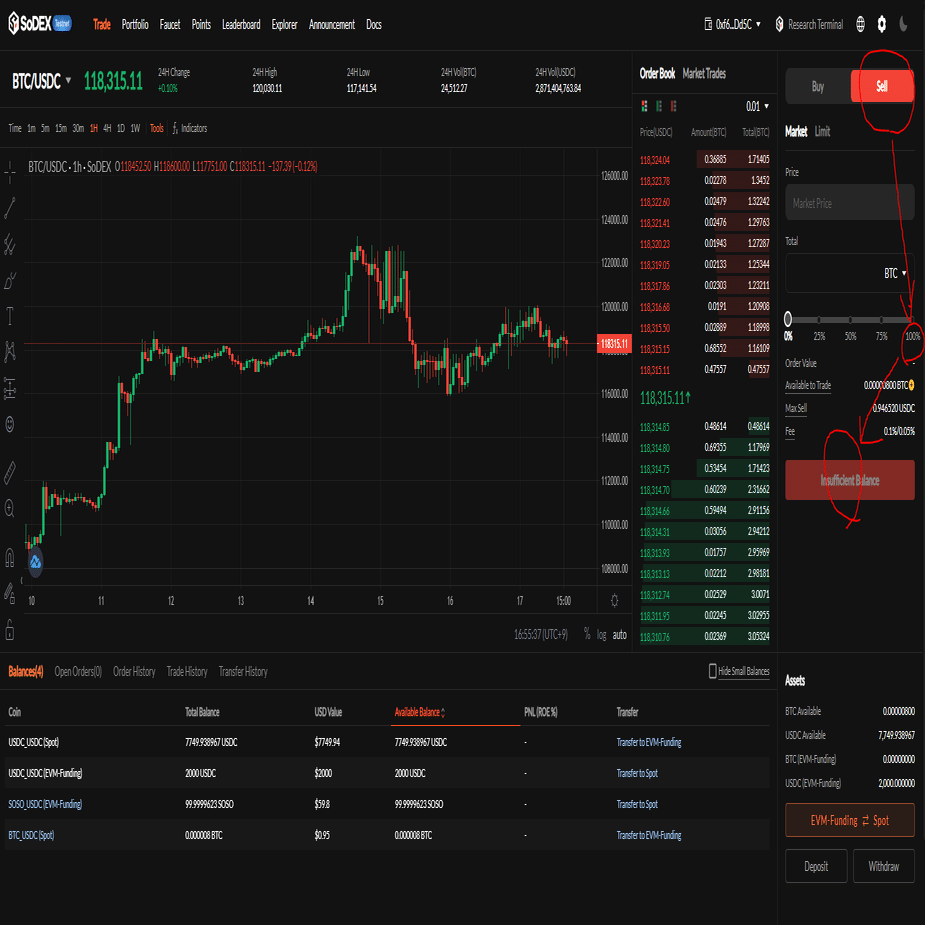925x925 pixels.
Task: Click the TradingView logo on chart
Action: (x=35, y=562)
